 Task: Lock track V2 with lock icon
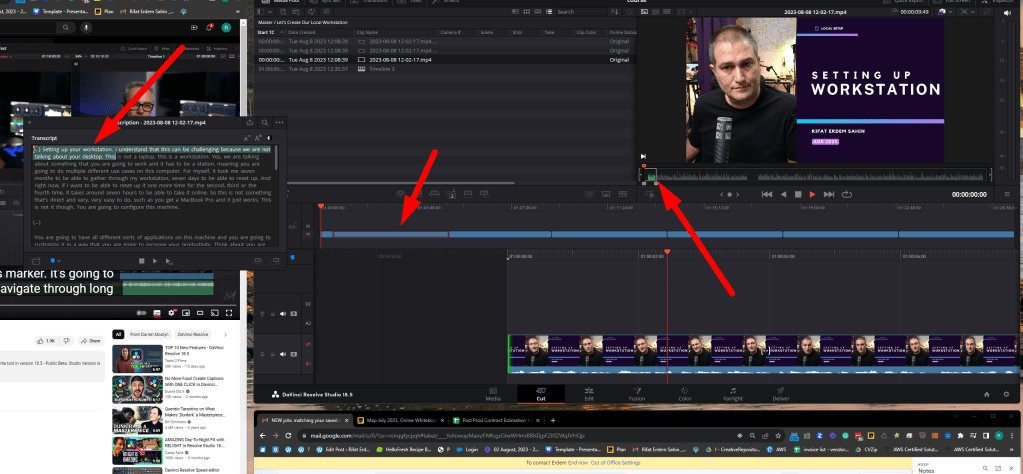click(272, 314)
